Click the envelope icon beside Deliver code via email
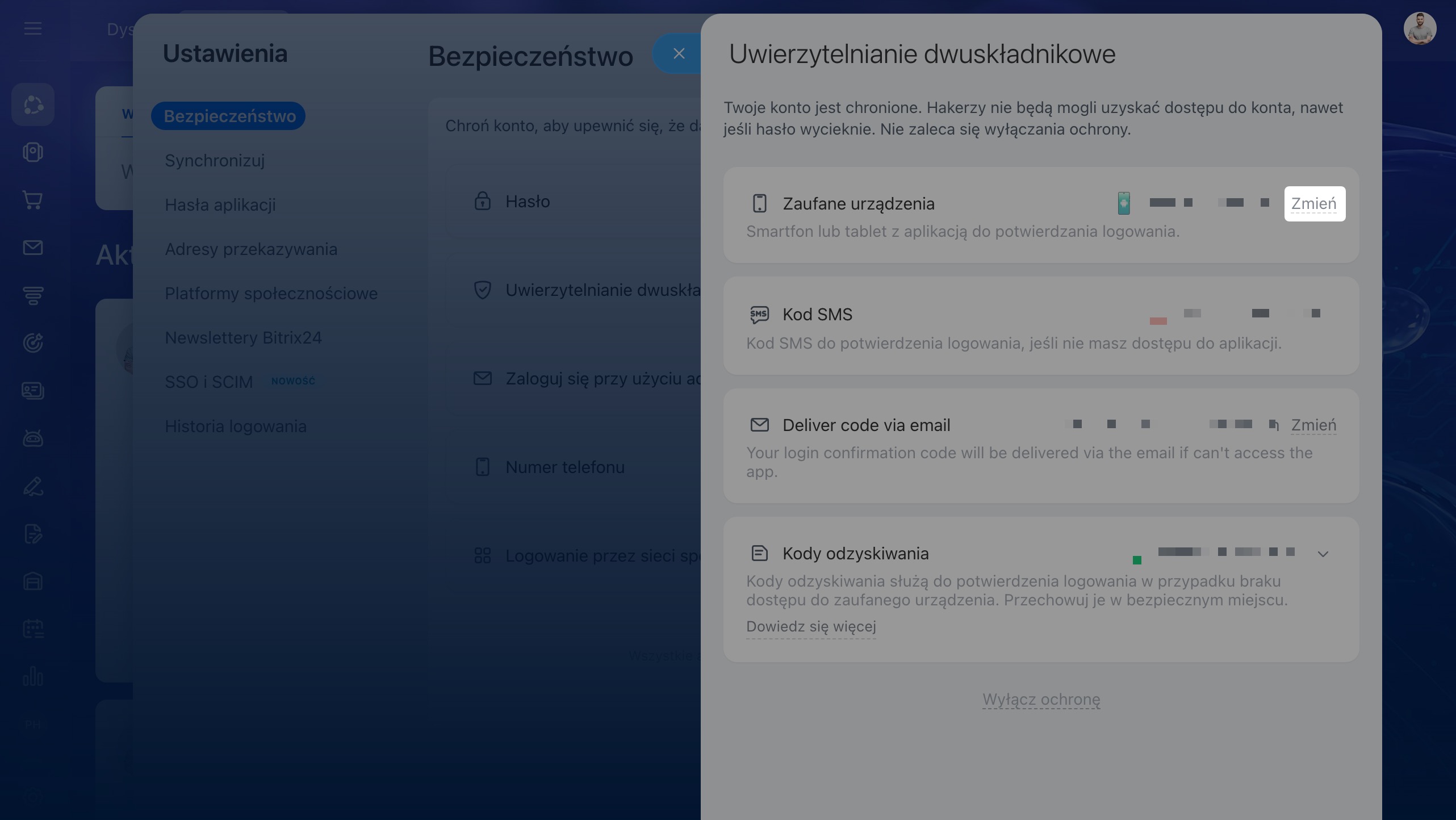 click(x=759, y=425)
